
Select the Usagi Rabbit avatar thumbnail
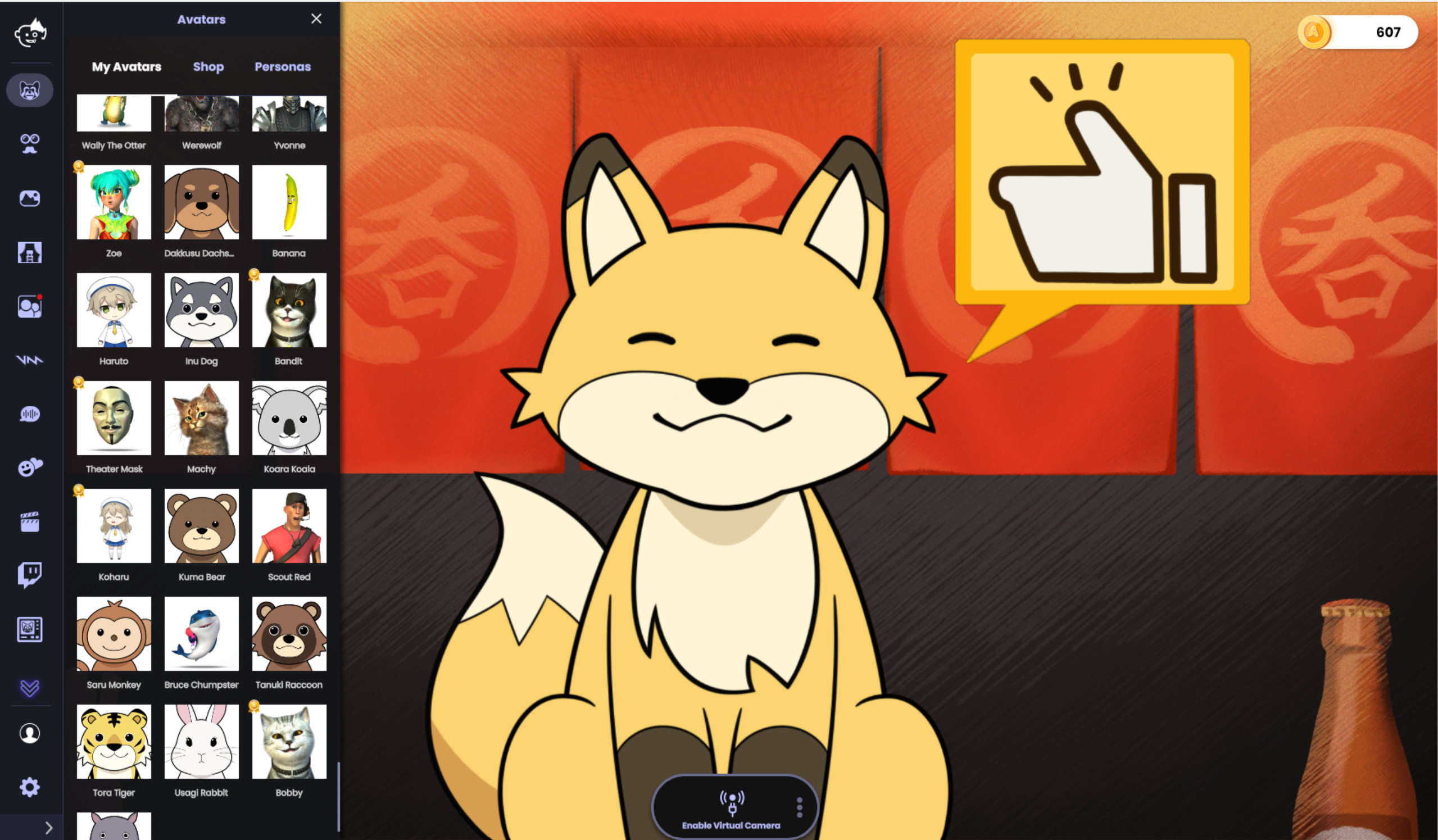(x=201, y=741)
